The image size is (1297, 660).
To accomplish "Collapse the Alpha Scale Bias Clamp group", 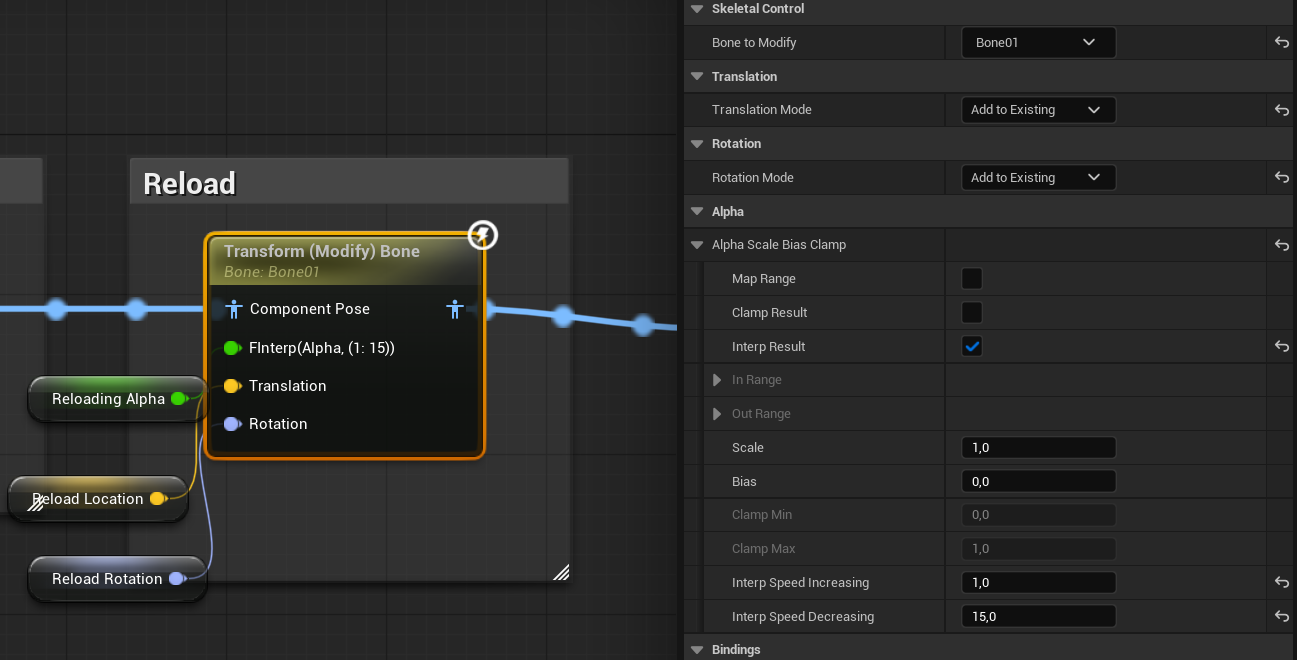I will tap(697, 245).
